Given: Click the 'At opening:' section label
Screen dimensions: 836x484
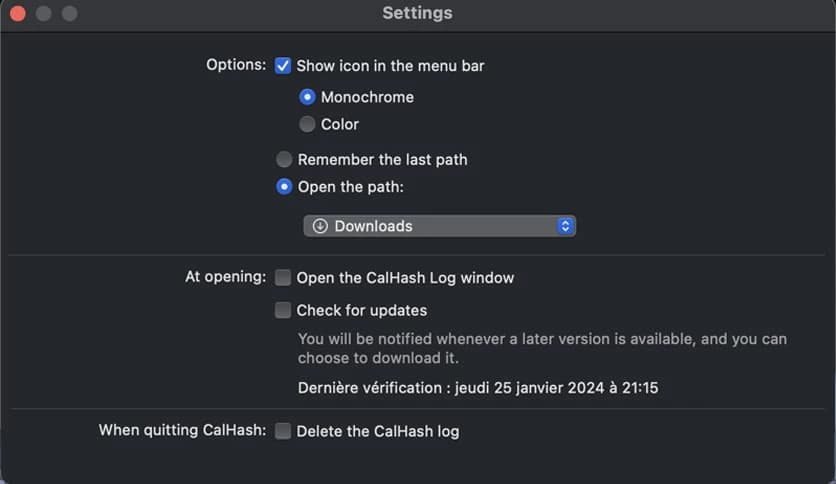Looking at the screenshot, I should 225,277.
